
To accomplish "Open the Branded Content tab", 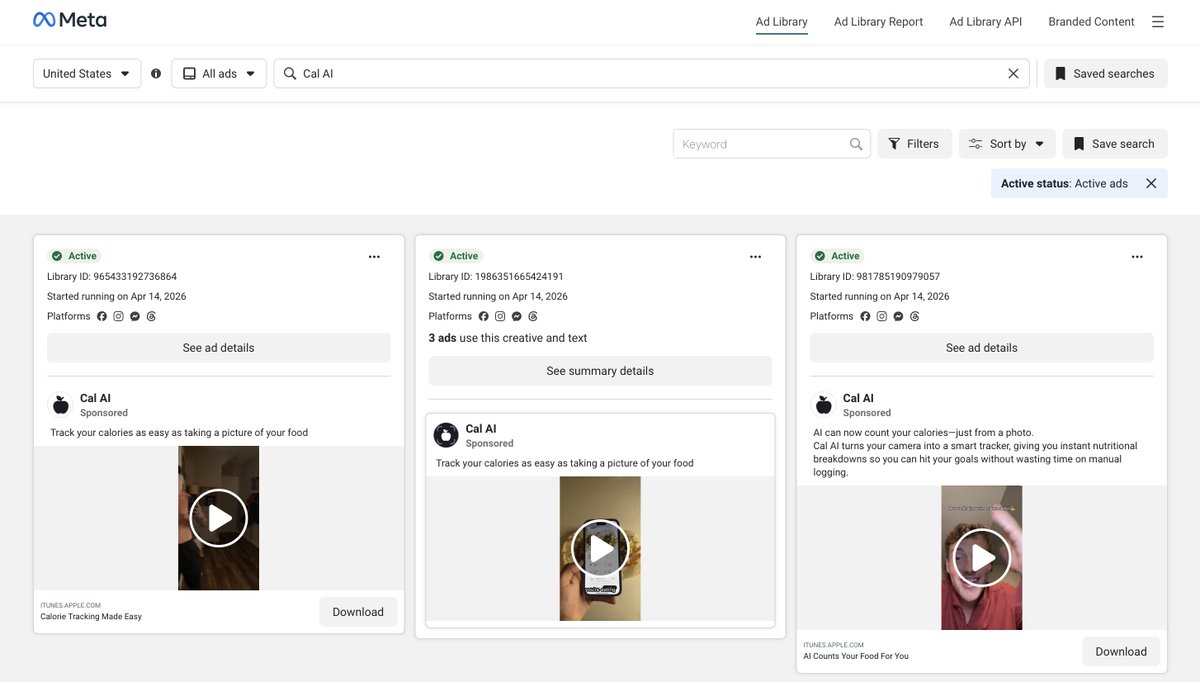I will [1091, 22].
